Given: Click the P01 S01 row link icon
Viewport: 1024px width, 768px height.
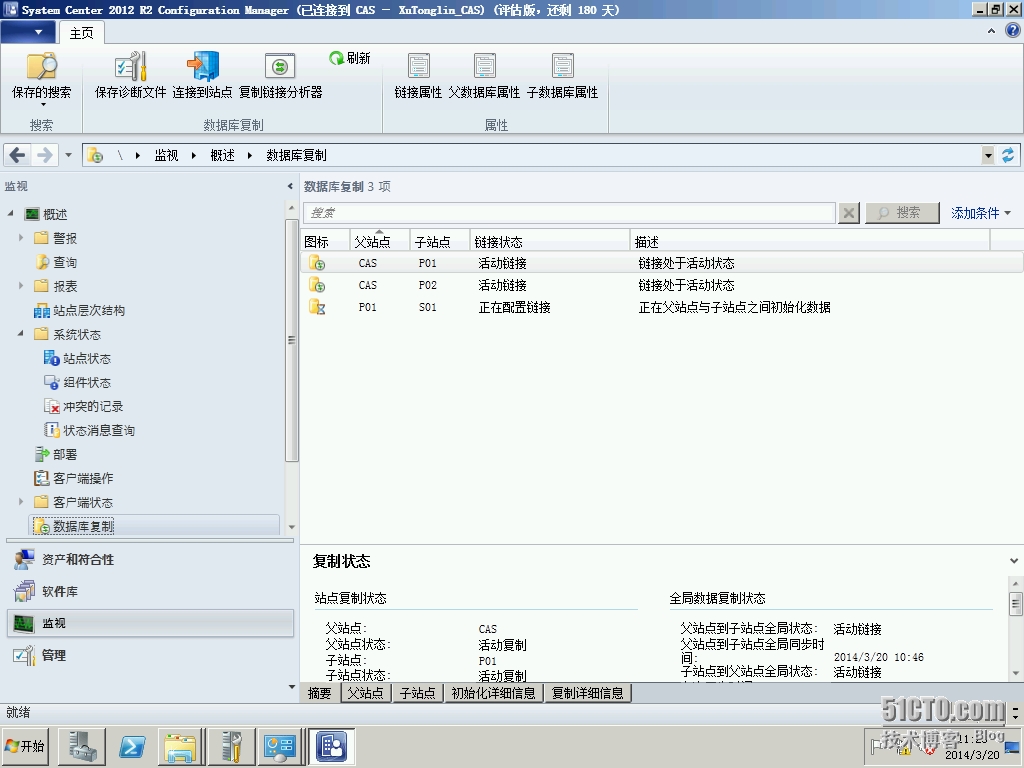Looking at the screenshot, I should coord(317,307).
